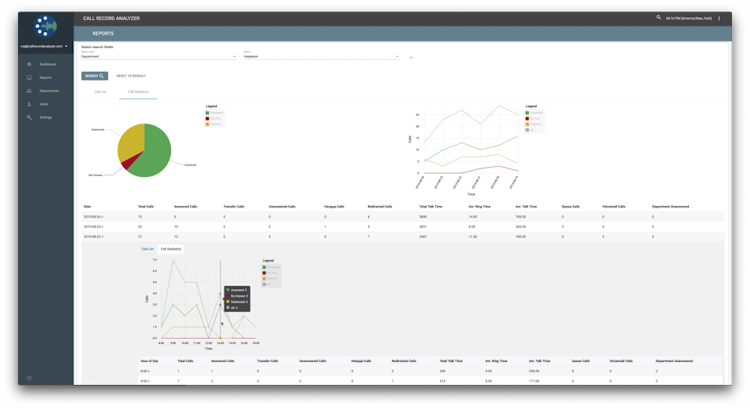
Task: Open Settings via its wrench icon
Action: [29, 117]
